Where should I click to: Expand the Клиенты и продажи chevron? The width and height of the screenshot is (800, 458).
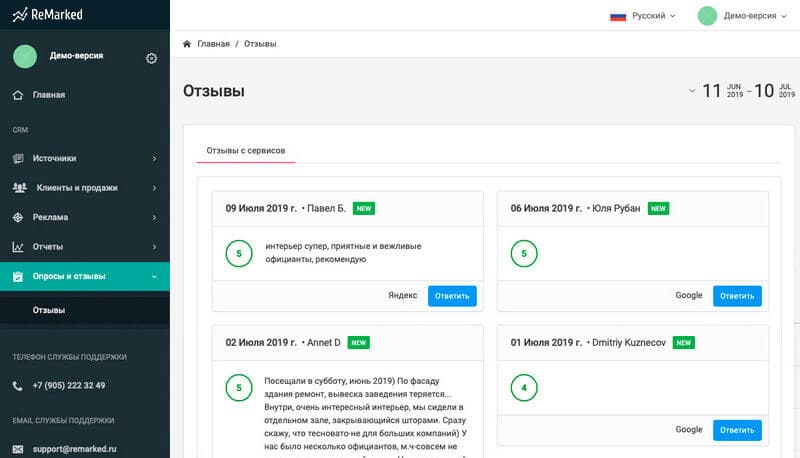click(x=154, y=188)
